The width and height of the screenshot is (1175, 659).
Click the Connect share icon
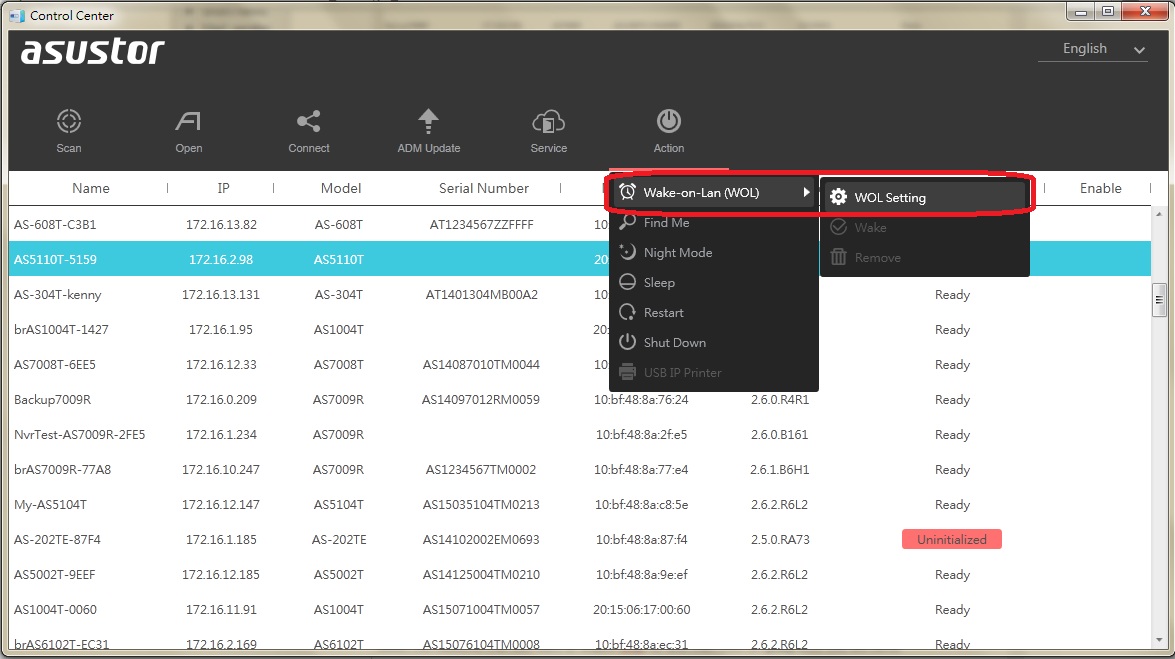pyautogui.click(x=309, y=121)
